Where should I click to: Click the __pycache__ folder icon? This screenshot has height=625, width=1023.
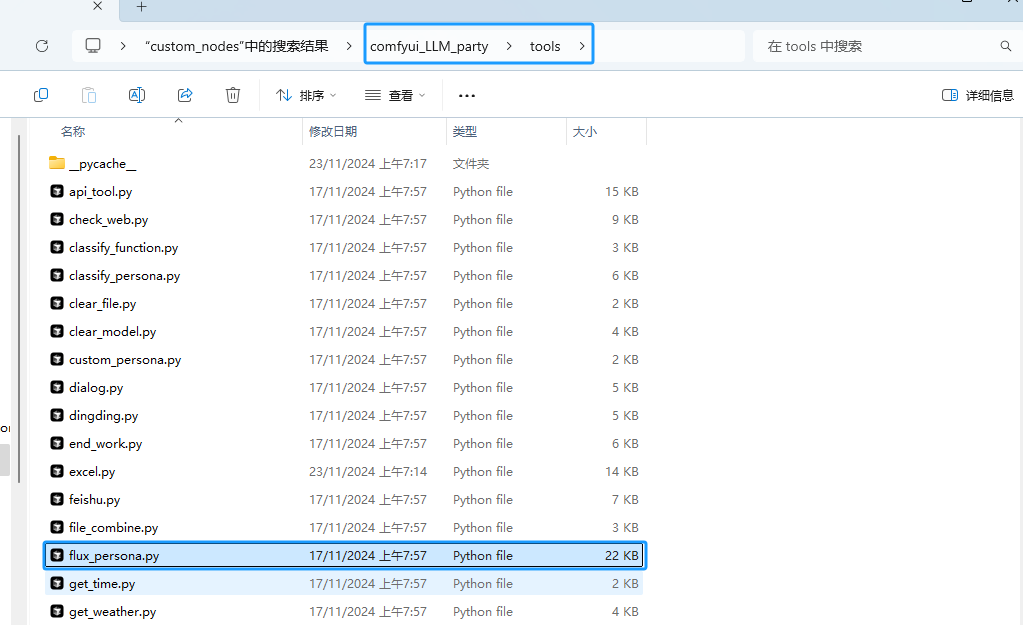[x=57, y=163]
